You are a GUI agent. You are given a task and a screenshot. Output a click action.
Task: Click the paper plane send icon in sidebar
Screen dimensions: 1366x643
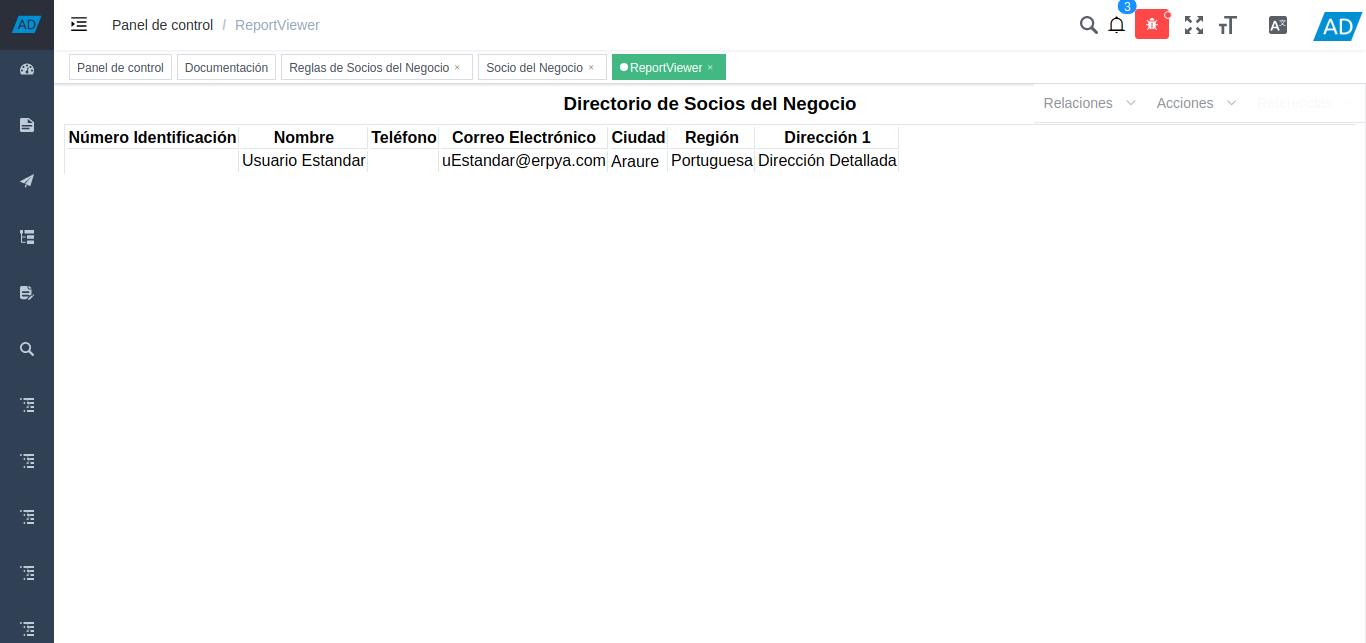pos(26,181)
